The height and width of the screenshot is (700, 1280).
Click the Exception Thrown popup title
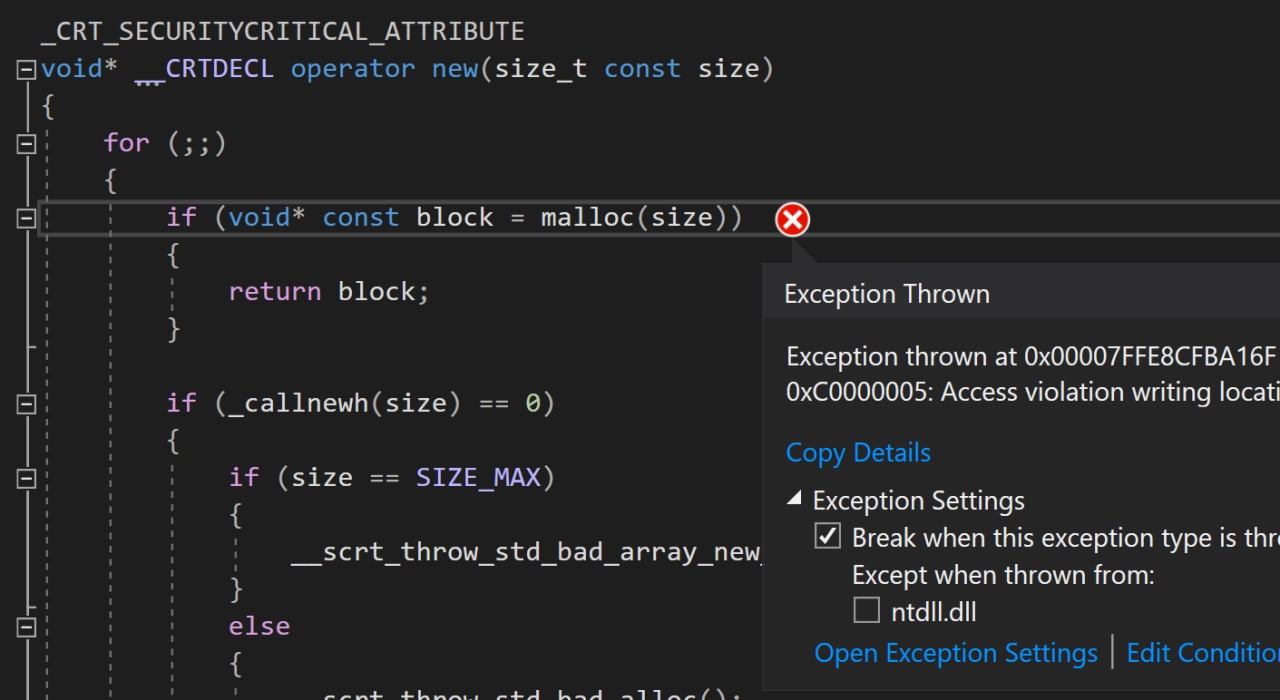(x=887, y=294)
